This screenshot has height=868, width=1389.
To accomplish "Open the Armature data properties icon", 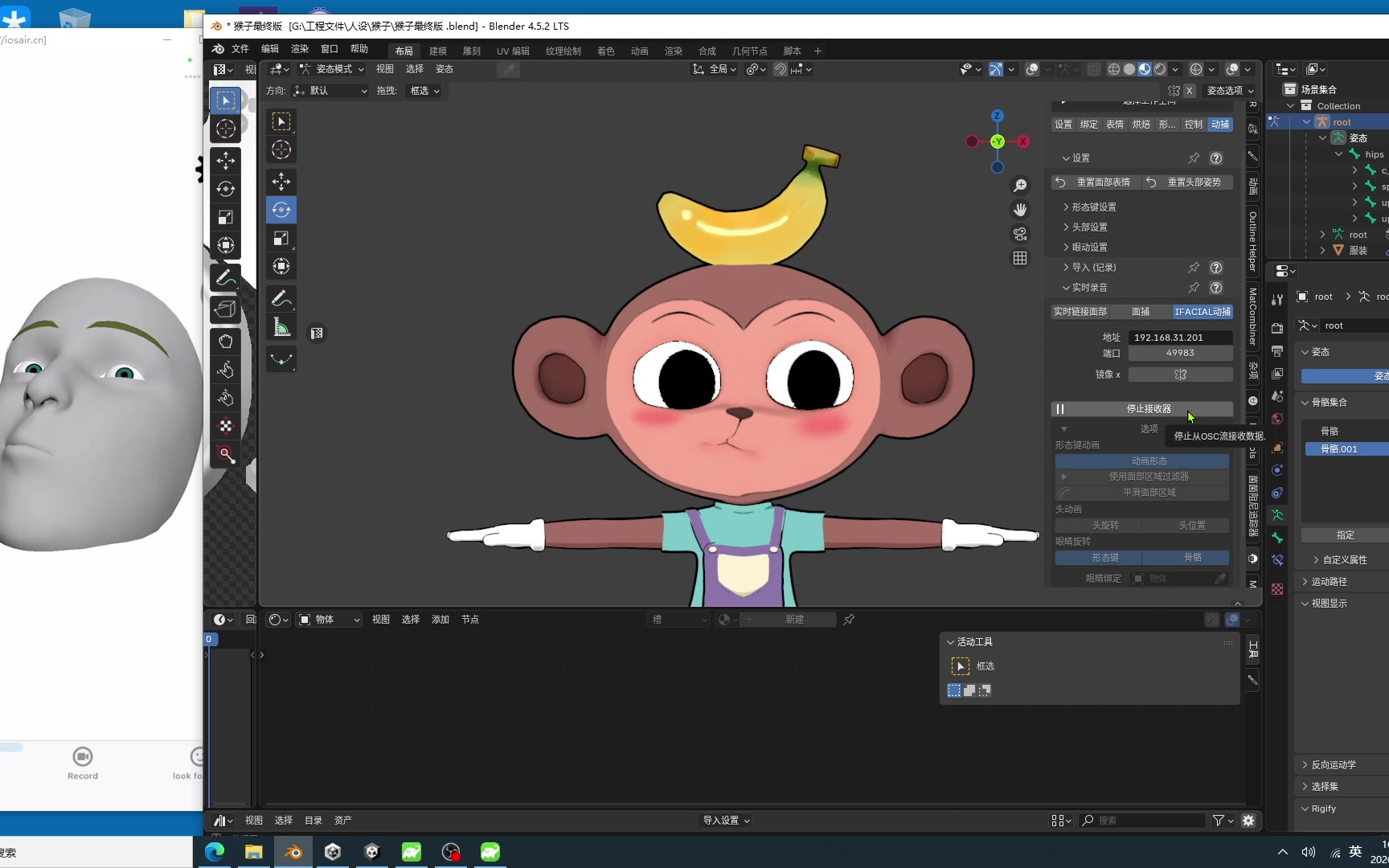I will pos(1277,515).
